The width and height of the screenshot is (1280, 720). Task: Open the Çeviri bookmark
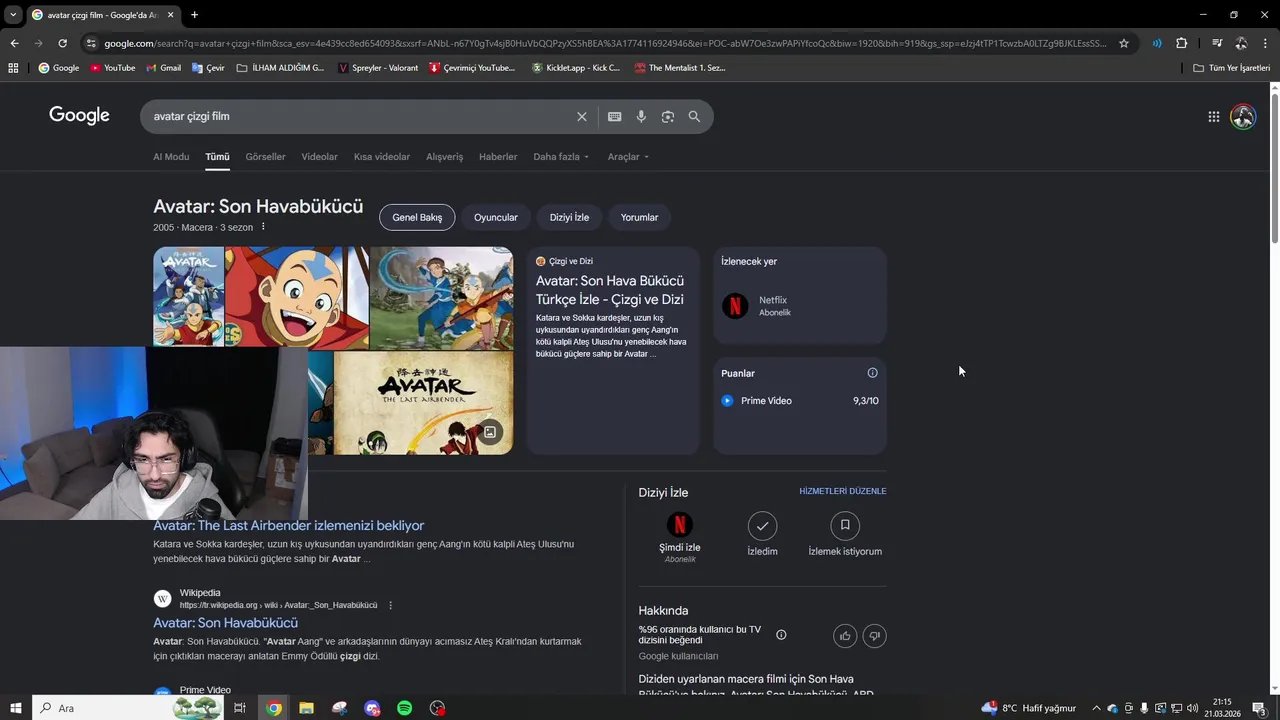pyautogui.click(x=208, y=68)
